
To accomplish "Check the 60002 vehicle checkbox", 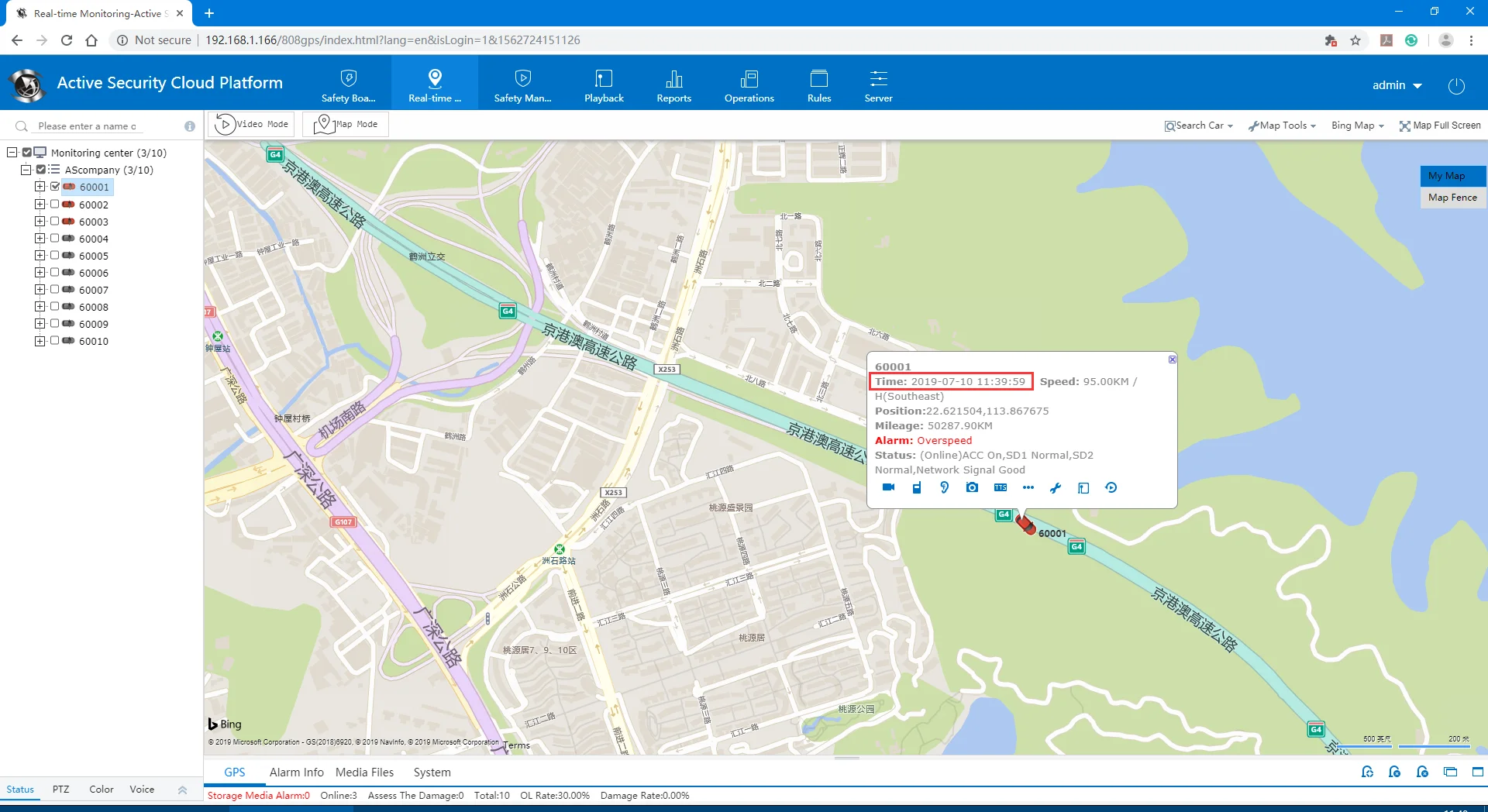I will 54,205.
